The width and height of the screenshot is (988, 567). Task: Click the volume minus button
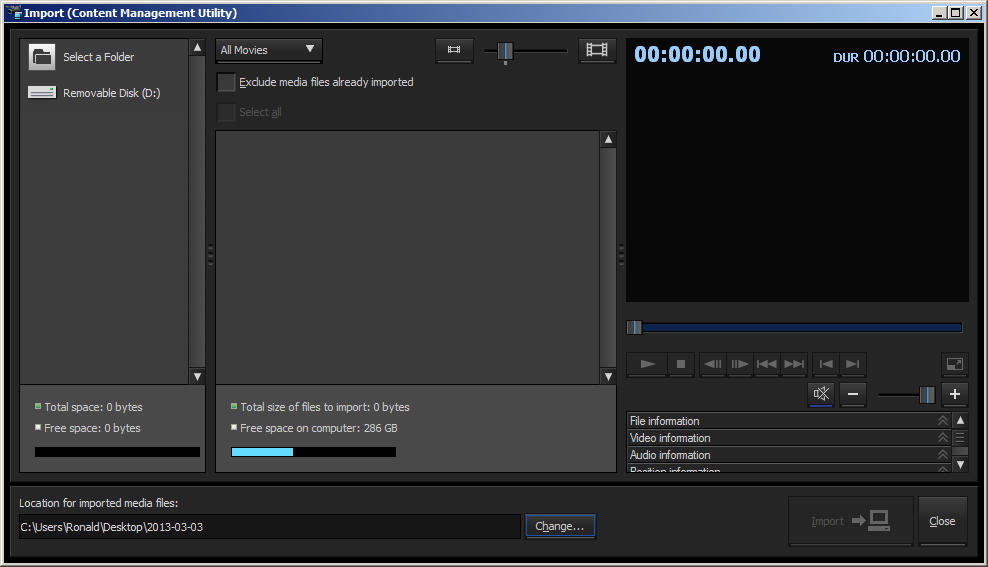(853, 394)
